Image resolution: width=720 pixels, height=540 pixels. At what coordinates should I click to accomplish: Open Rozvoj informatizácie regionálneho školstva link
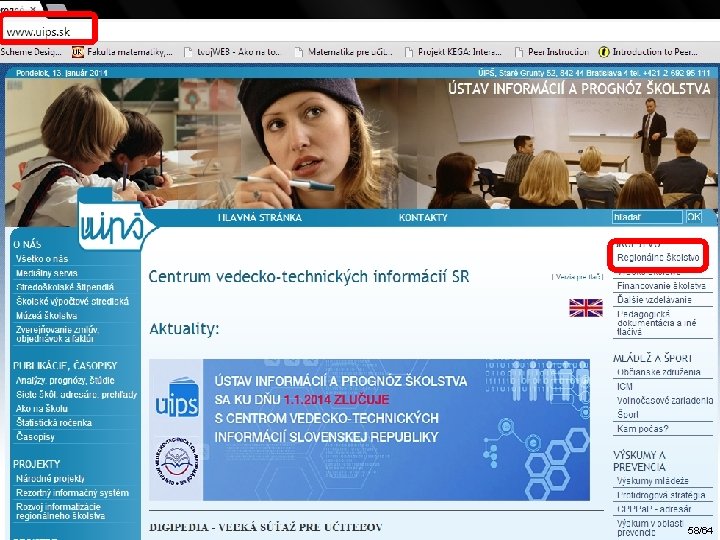(x=60, y=511)
